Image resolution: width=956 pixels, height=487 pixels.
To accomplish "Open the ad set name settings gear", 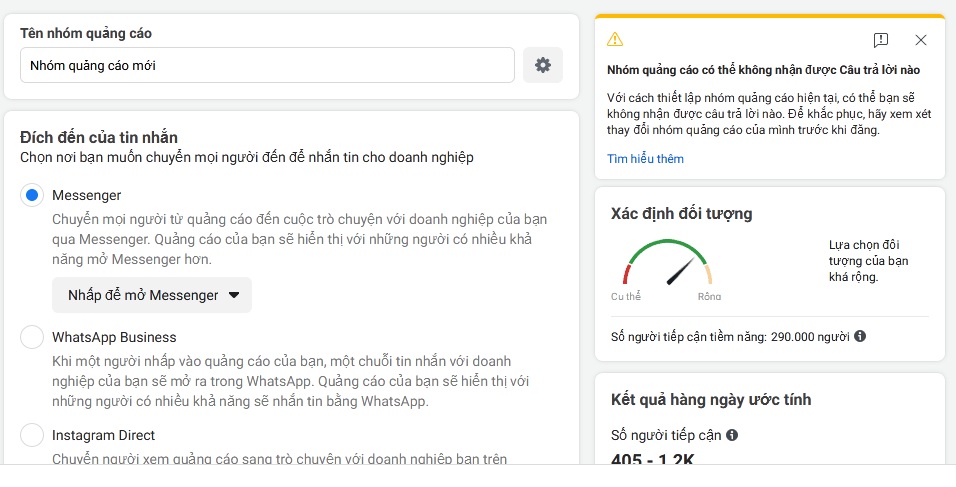I will point(543,65).
